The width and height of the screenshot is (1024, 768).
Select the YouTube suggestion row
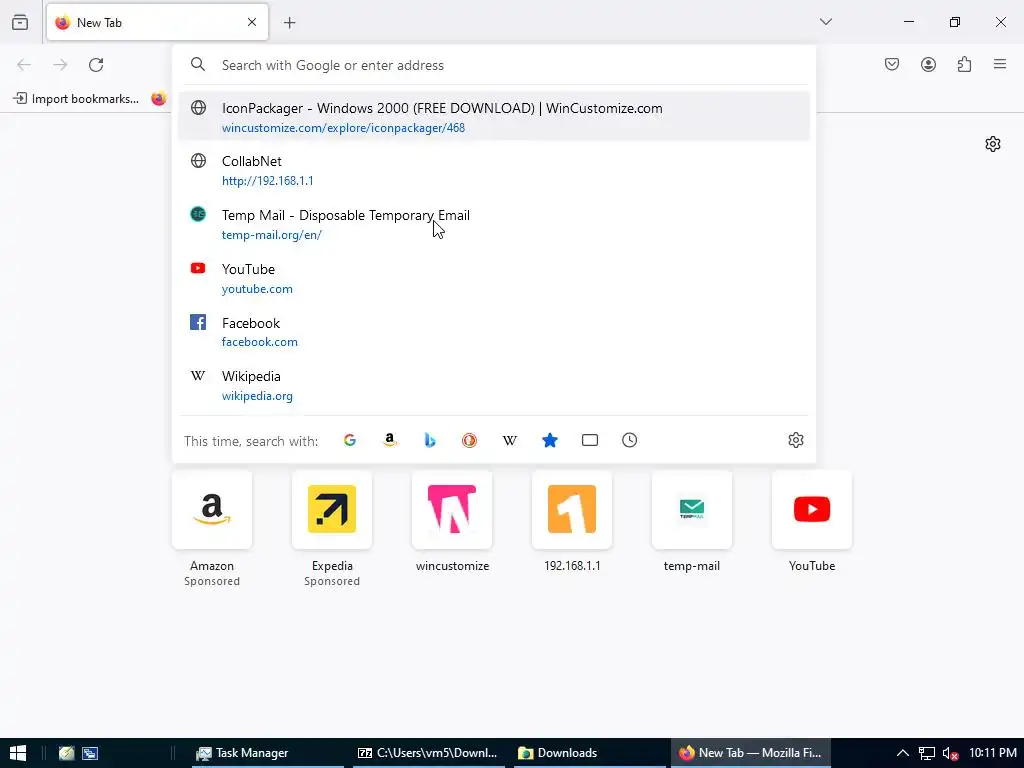point(494,278)
